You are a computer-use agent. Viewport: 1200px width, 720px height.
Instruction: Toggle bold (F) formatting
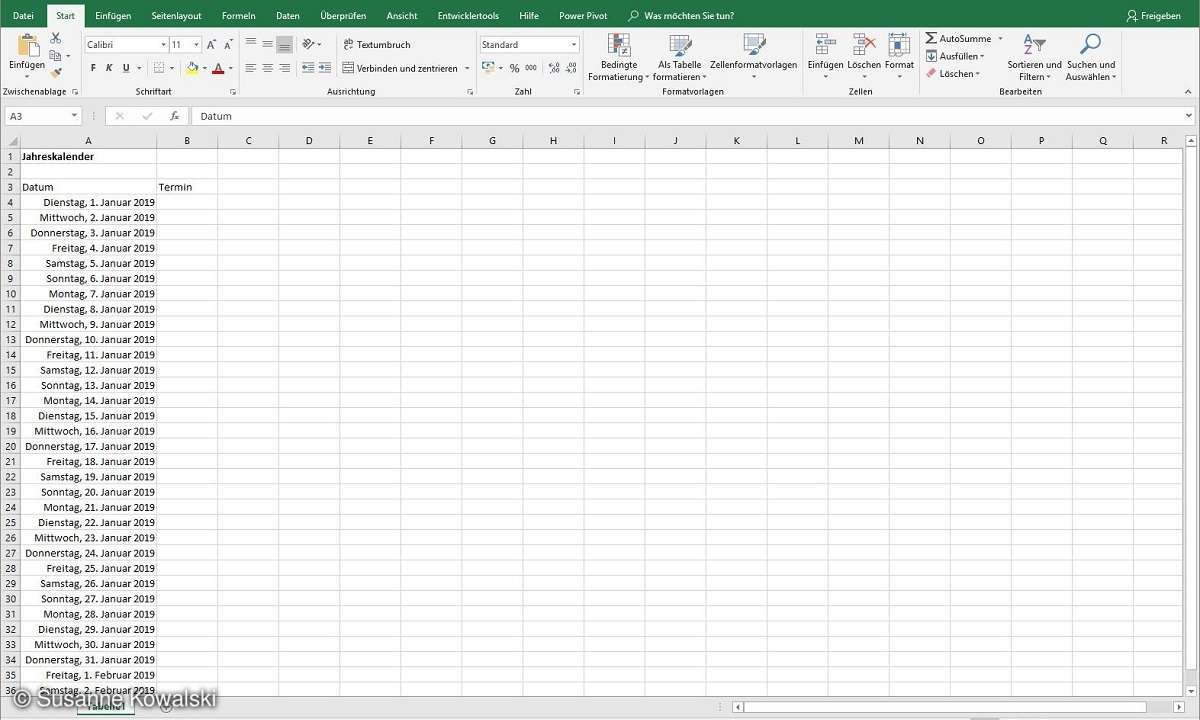point(93,68)
